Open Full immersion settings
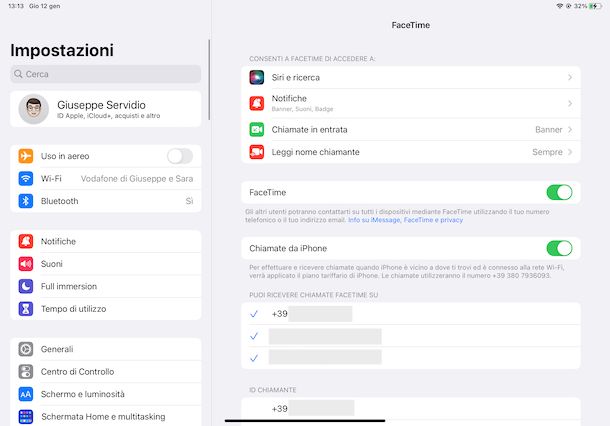The image size is (610, 426). coord(106,286)
